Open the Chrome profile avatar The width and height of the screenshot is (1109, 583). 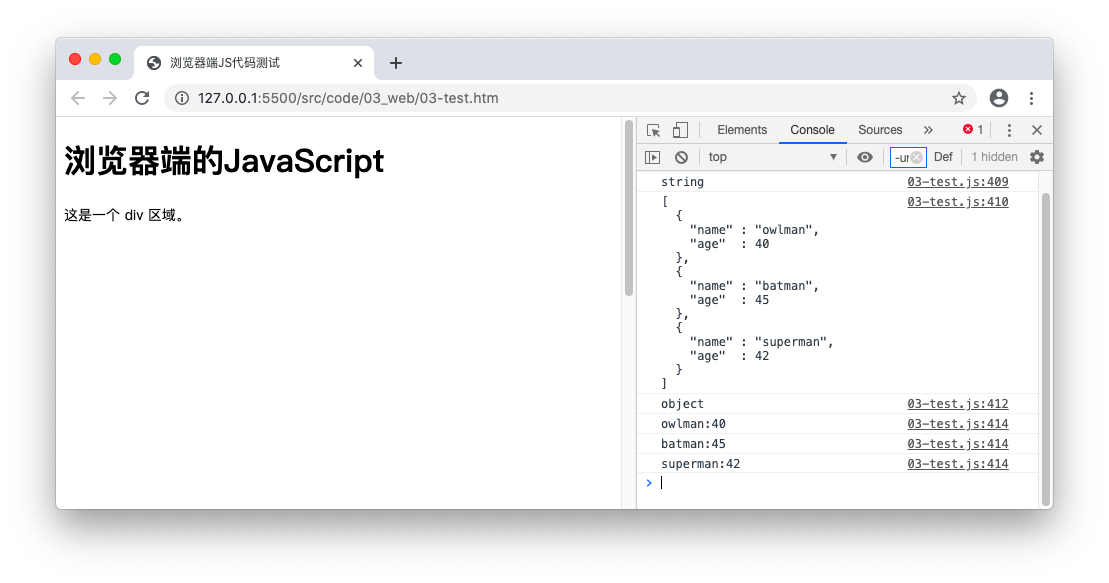(x=998, y=98)
